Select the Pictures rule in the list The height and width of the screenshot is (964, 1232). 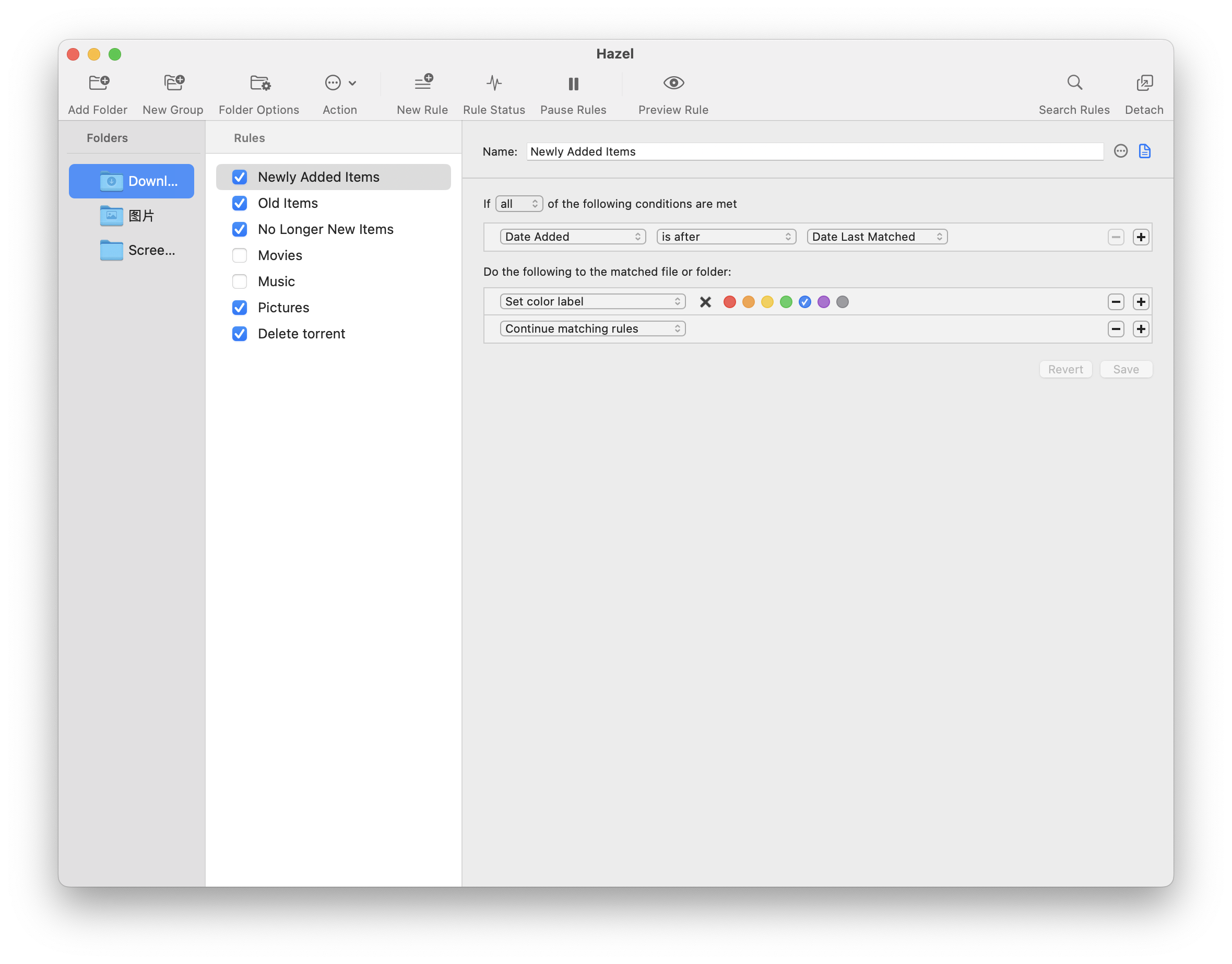[284, 308]
